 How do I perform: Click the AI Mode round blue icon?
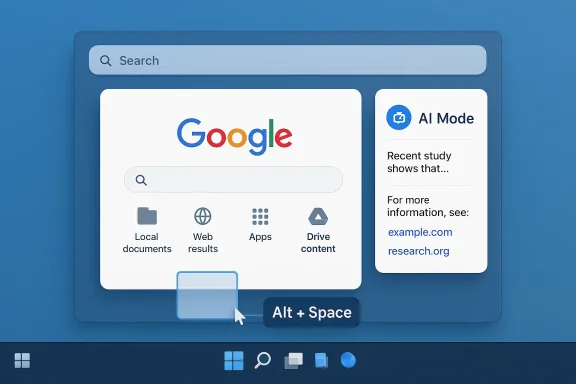[x=399, y=118]
